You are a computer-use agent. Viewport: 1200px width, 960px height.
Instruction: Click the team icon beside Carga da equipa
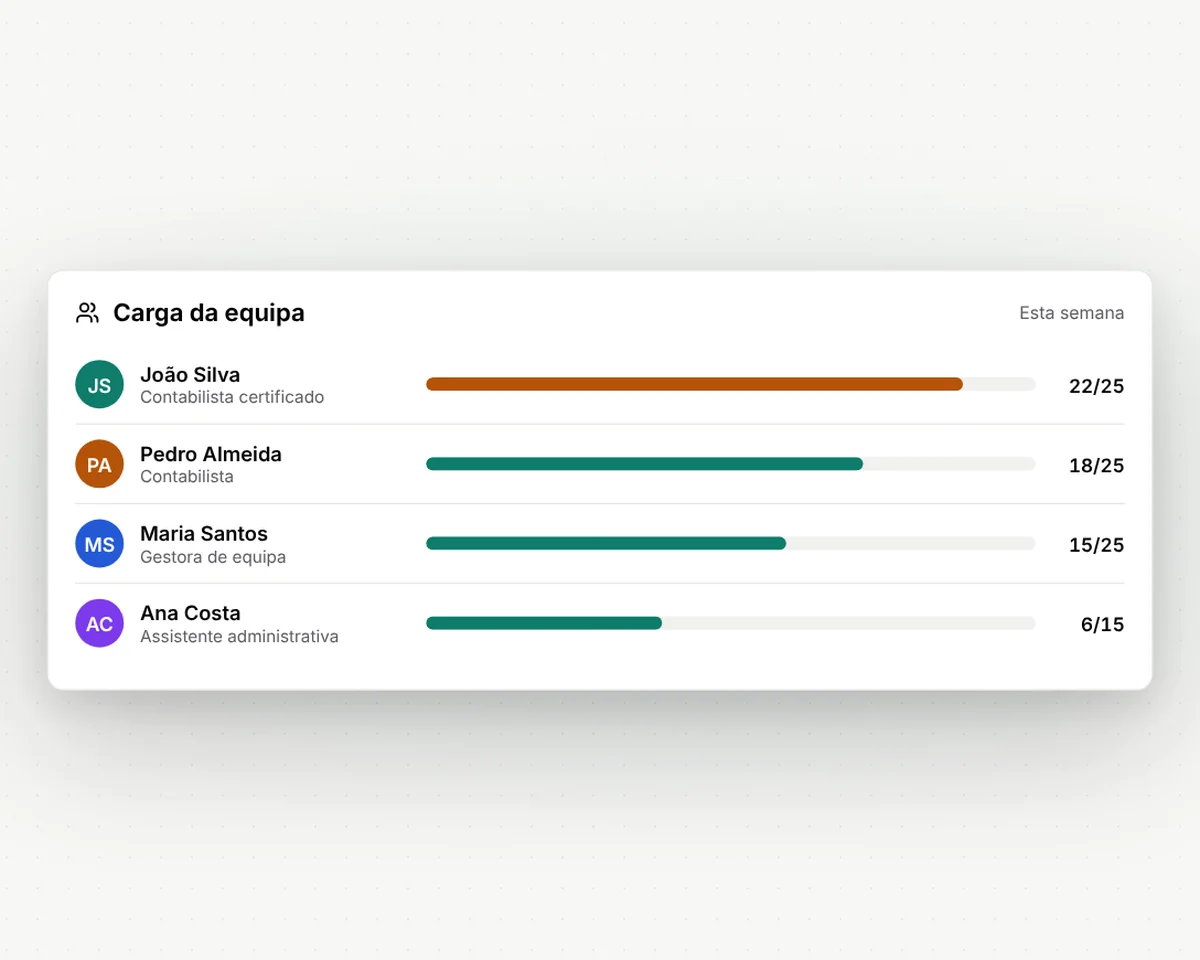tap(87, 313)
